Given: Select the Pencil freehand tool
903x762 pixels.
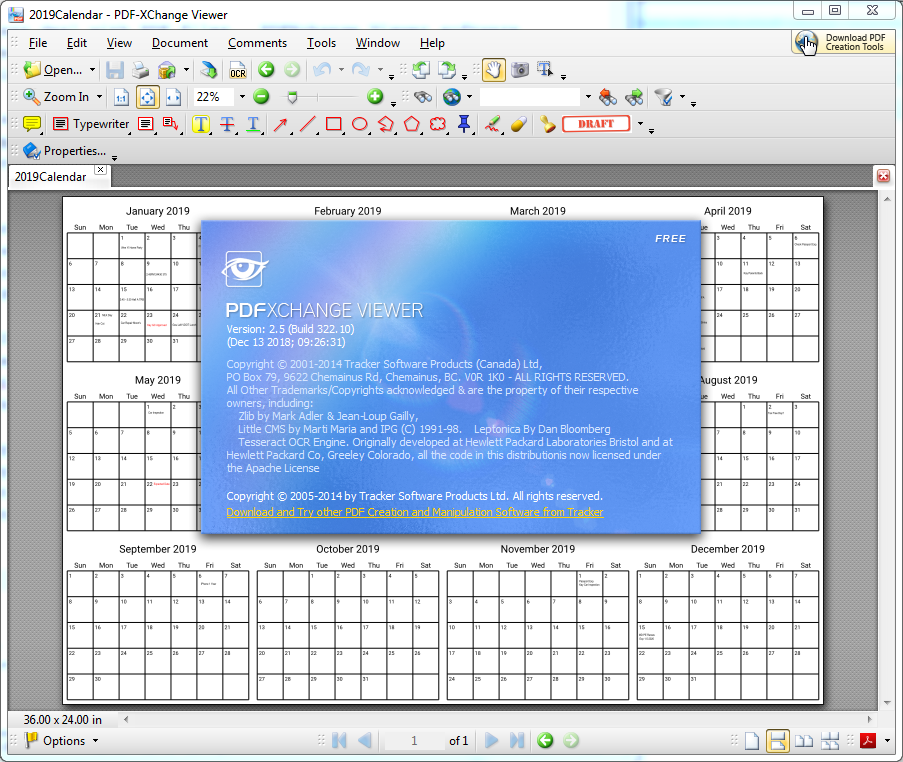Looking at the screenshot, I should click(492, 124).
